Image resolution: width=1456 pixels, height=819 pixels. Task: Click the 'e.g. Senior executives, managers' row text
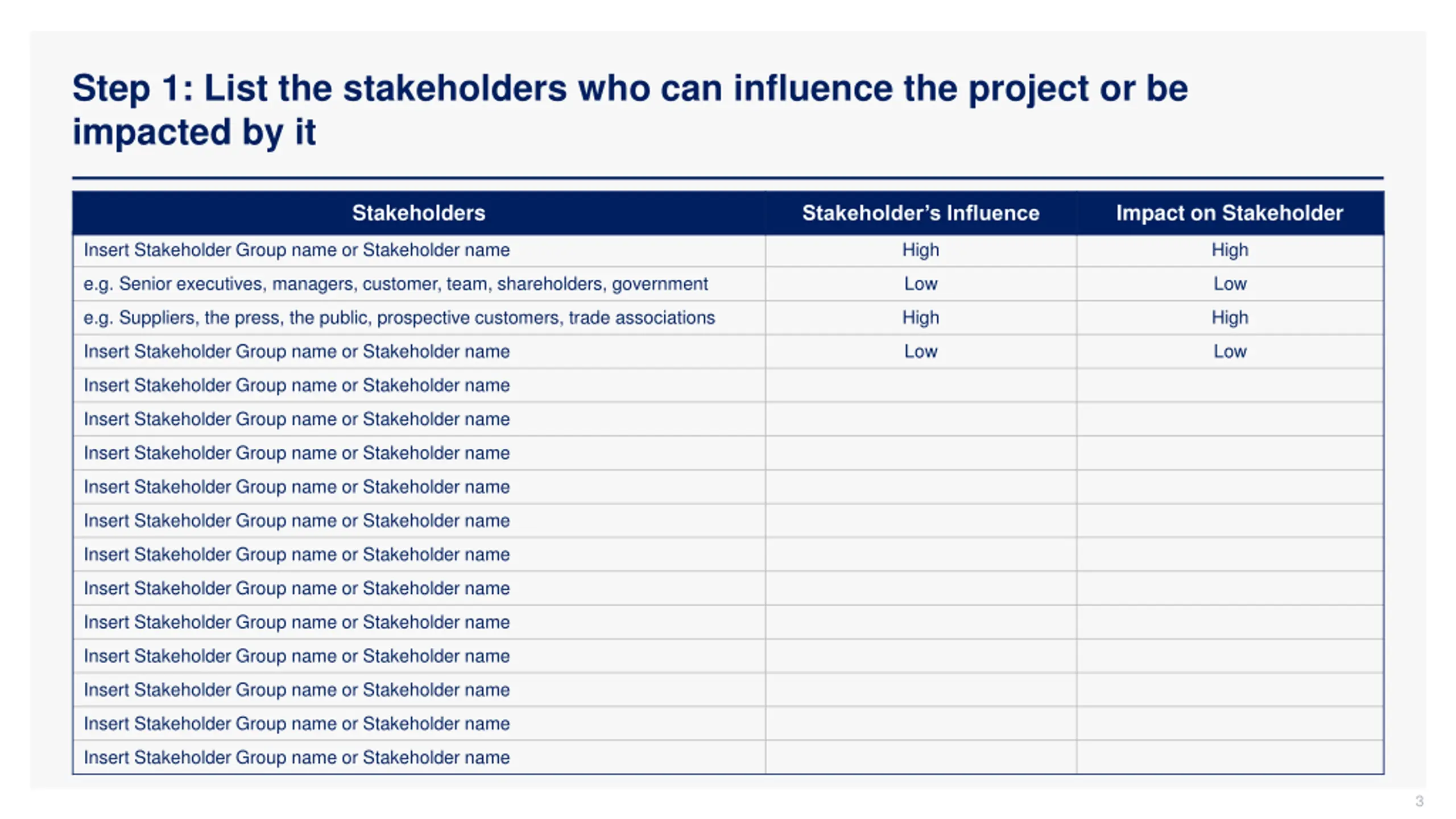[395, 284]
